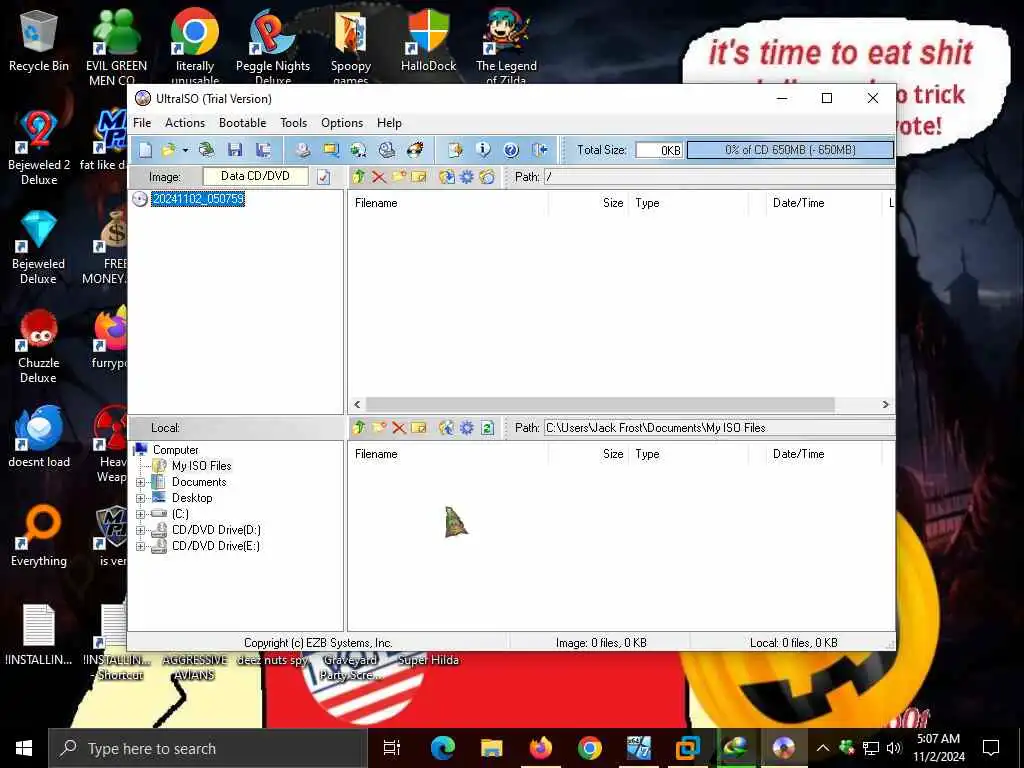Click the Register toolbar icon
Image resolution: width=1024 pixels, height=768 pixels.
coord(455,150)
